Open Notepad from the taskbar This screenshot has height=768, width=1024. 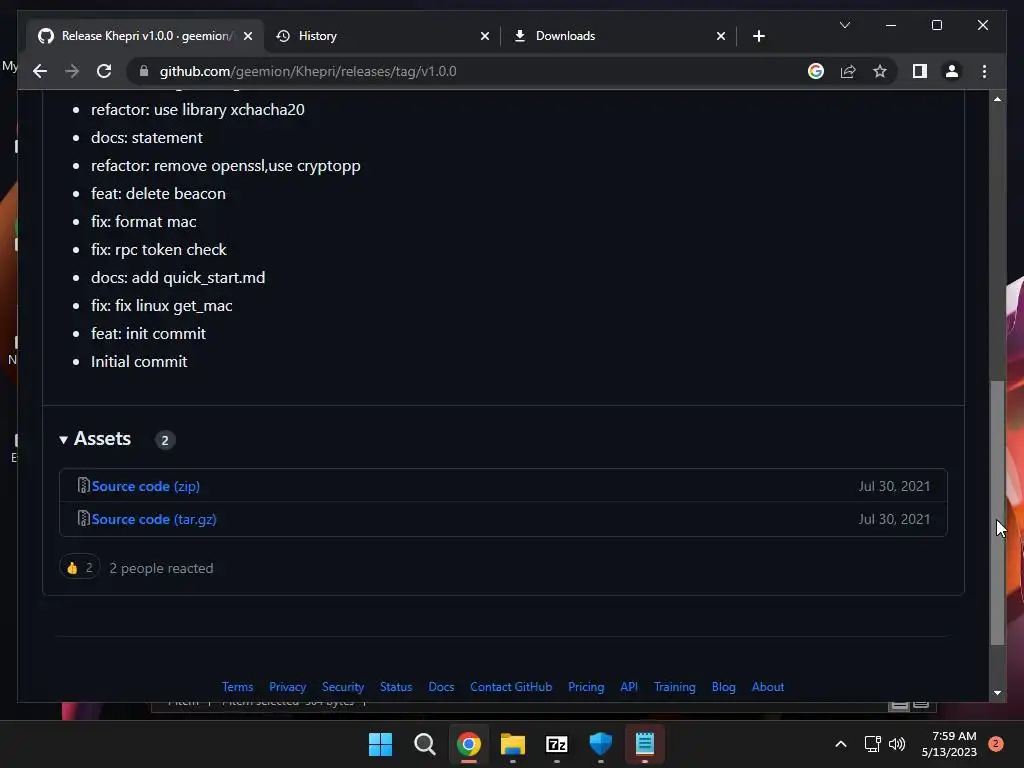[645, 744]
